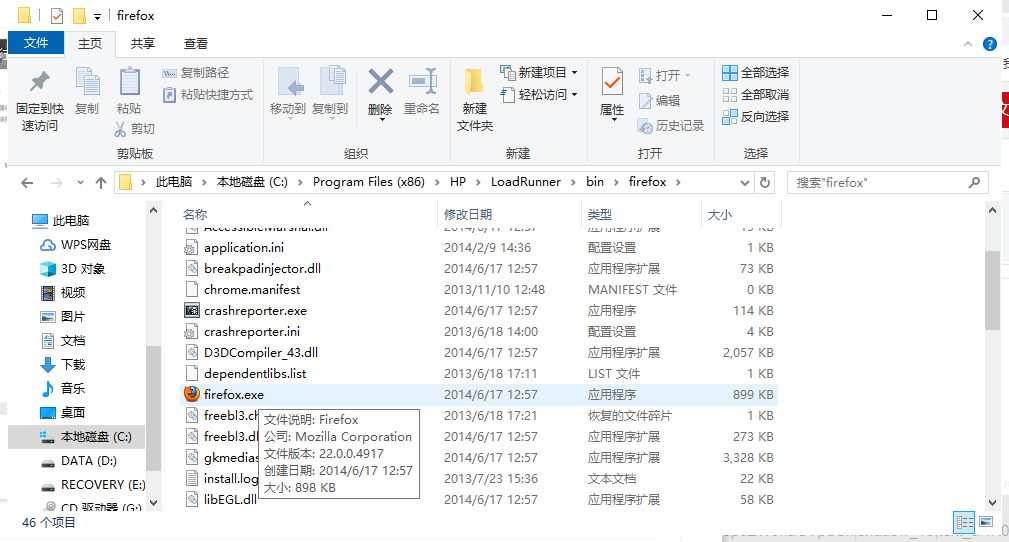Click Select none (全部取消)
The image size is (1009, 542).
pos(755,95)
